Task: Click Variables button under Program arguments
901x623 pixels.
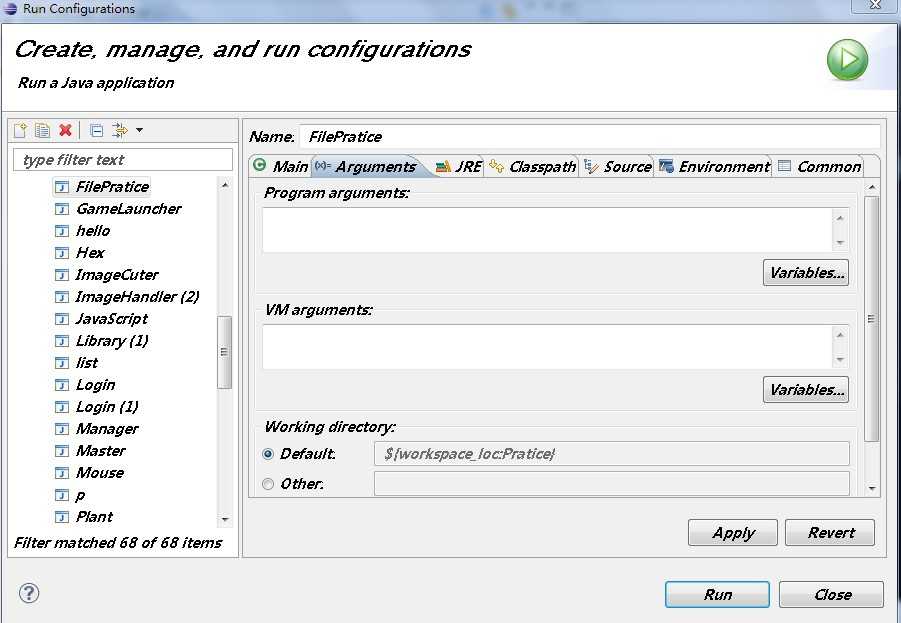Action: (805, 273)
